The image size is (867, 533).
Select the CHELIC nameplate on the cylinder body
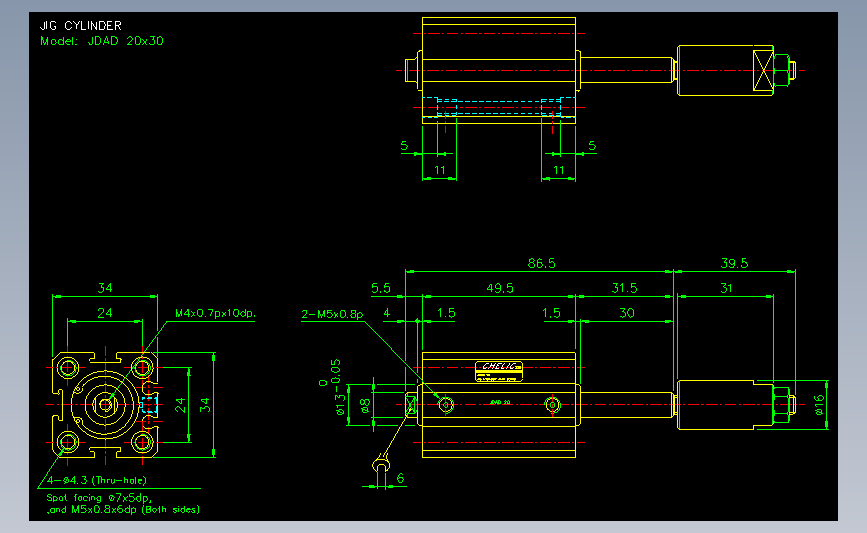[x=499, y=372]
